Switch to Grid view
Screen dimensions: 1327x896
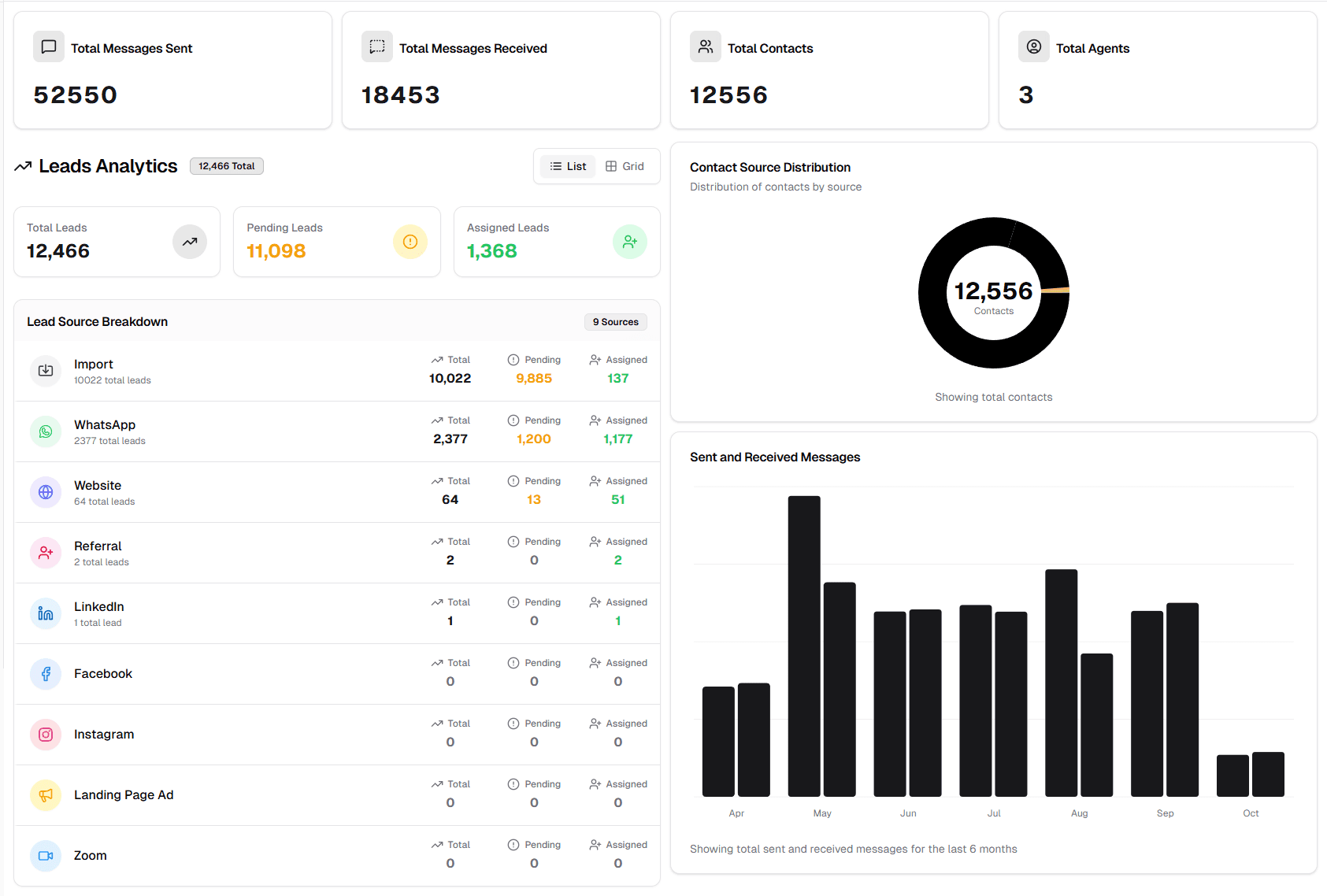coord(626,166)
